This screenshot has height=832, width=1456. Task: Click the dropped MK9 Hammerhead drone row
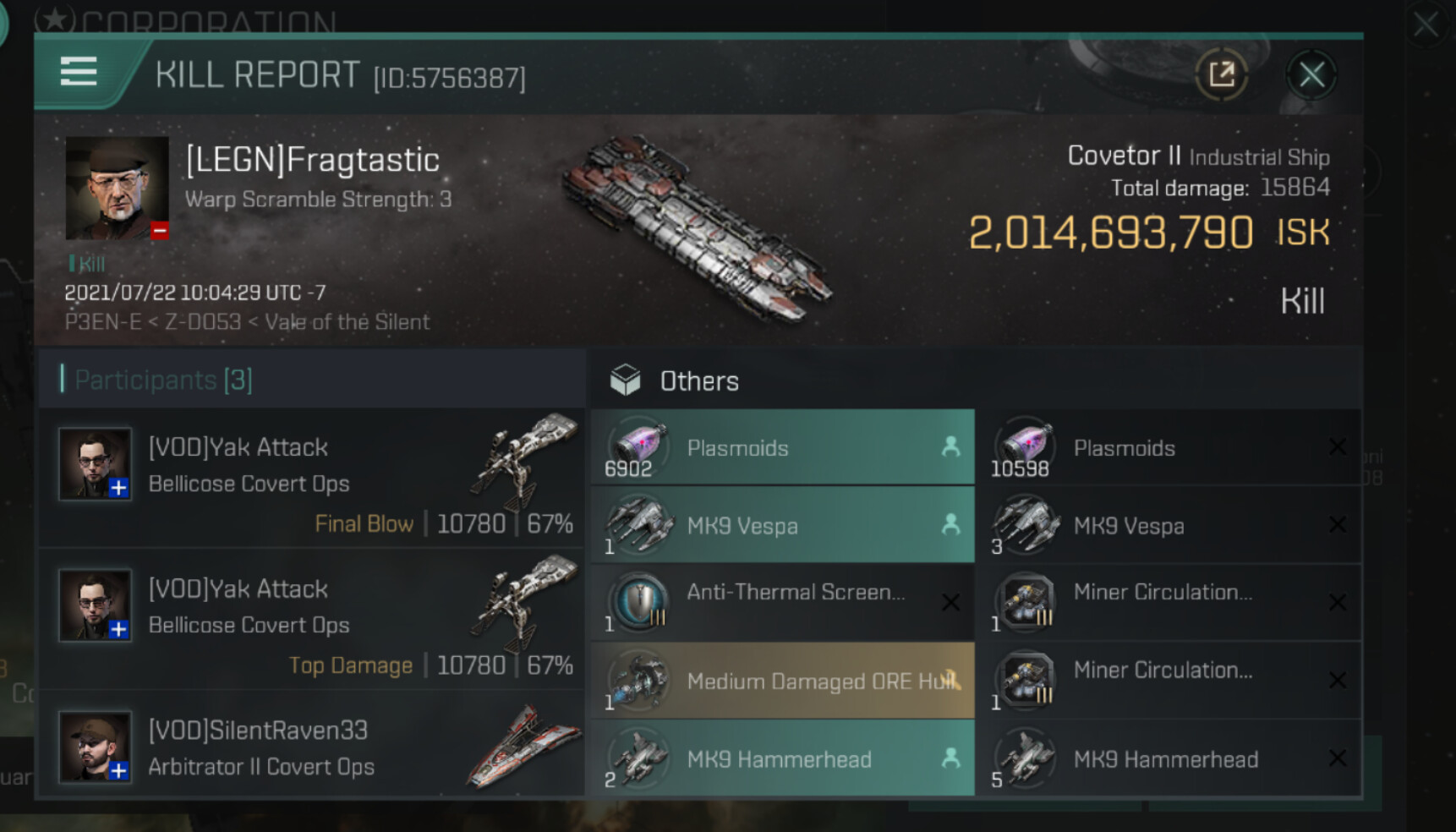point(782,758)
